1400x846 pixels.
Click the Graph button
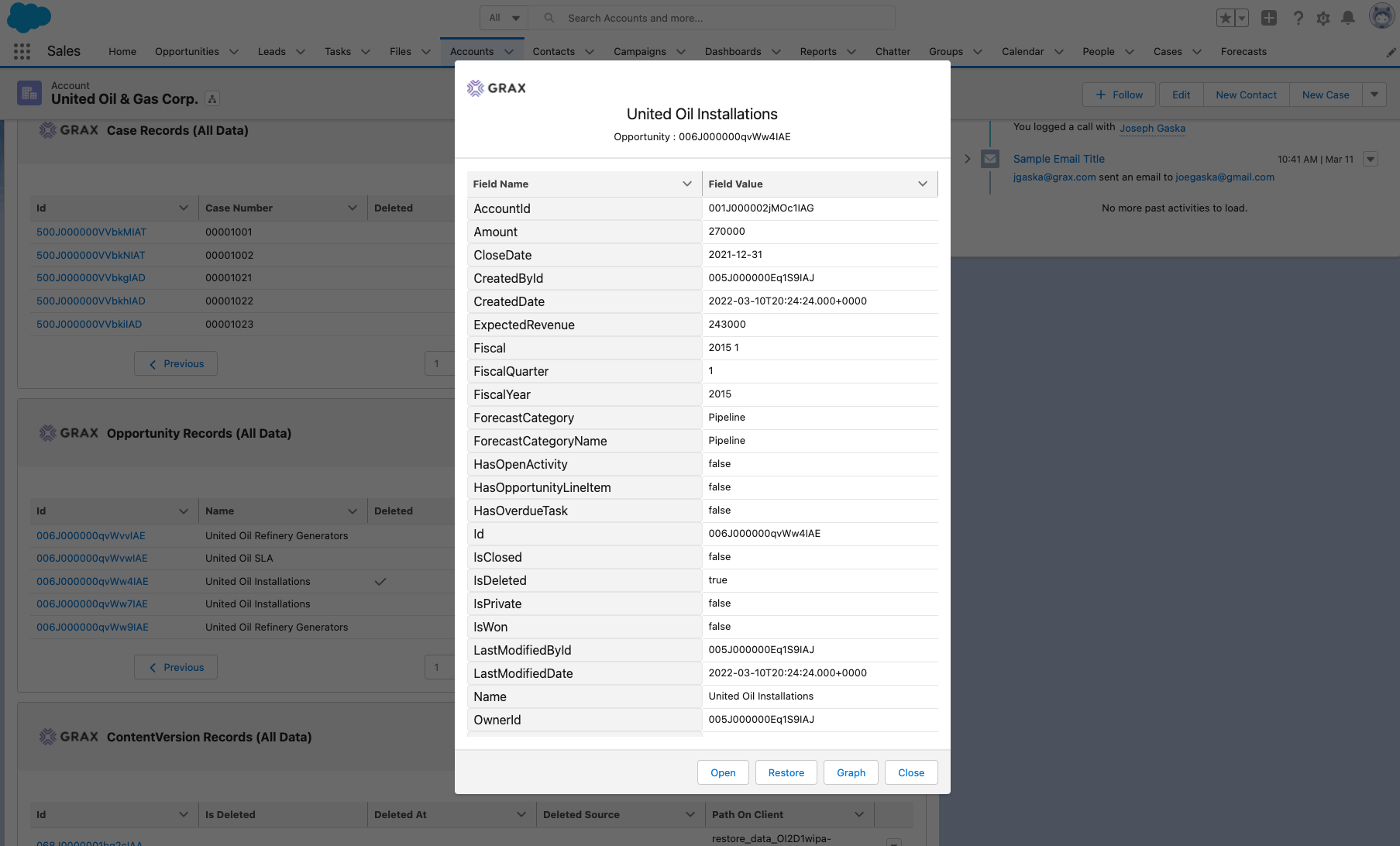[851, 772]
